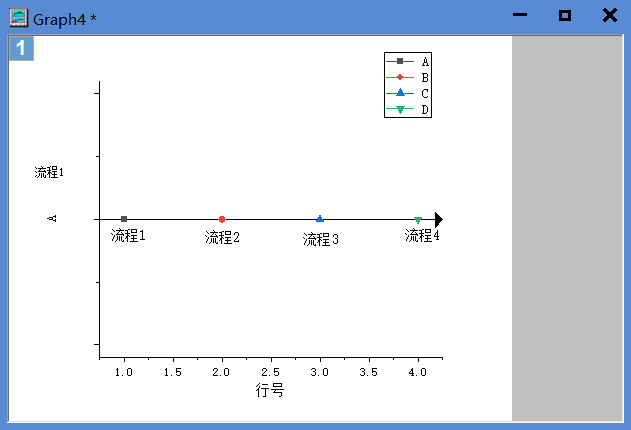Click legend symbol for series C
The image size is (631, 430).
[x=400, y=93]
